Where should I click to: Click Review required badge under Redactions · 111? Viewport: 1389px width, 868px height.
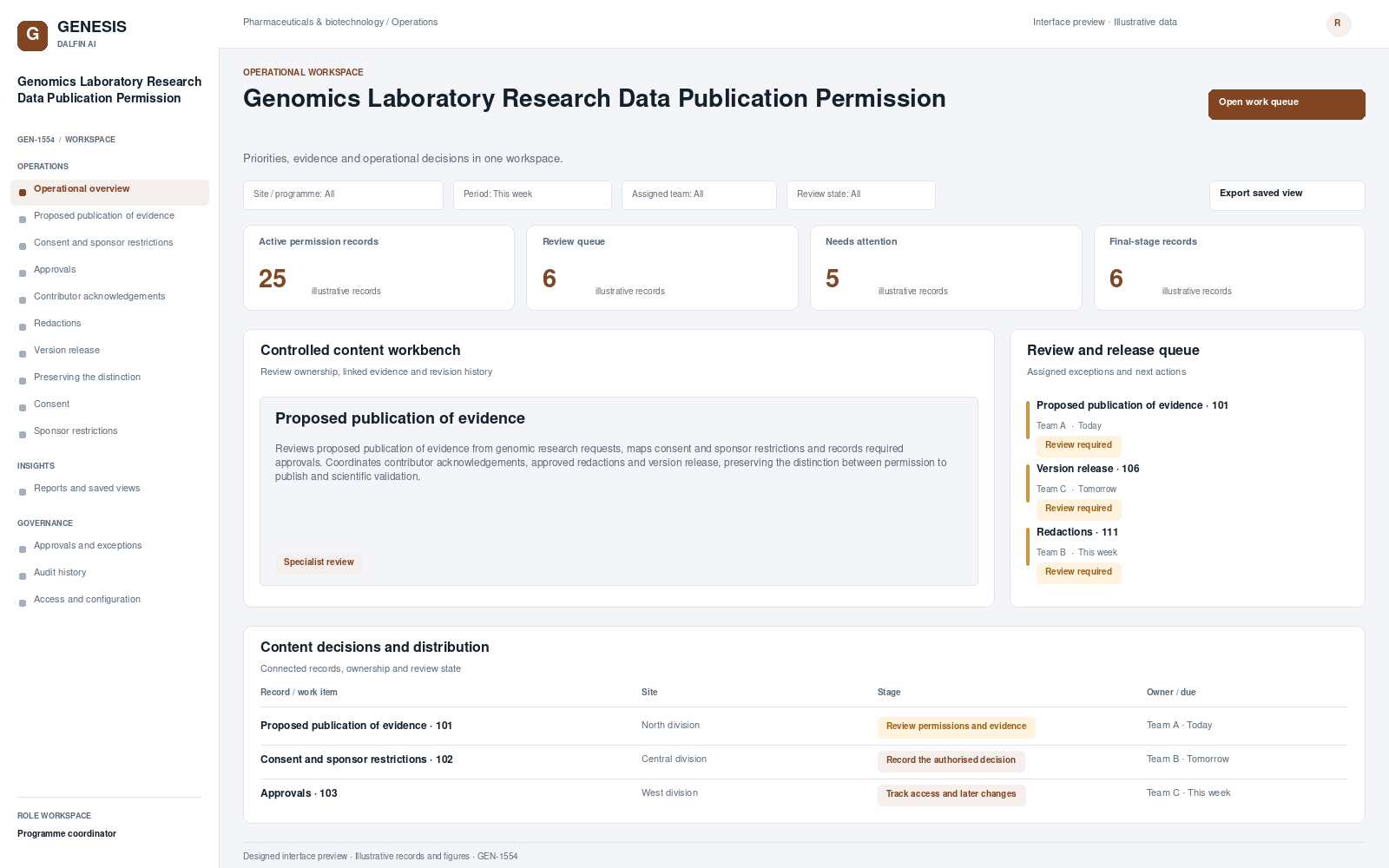tap(1078, 572)
